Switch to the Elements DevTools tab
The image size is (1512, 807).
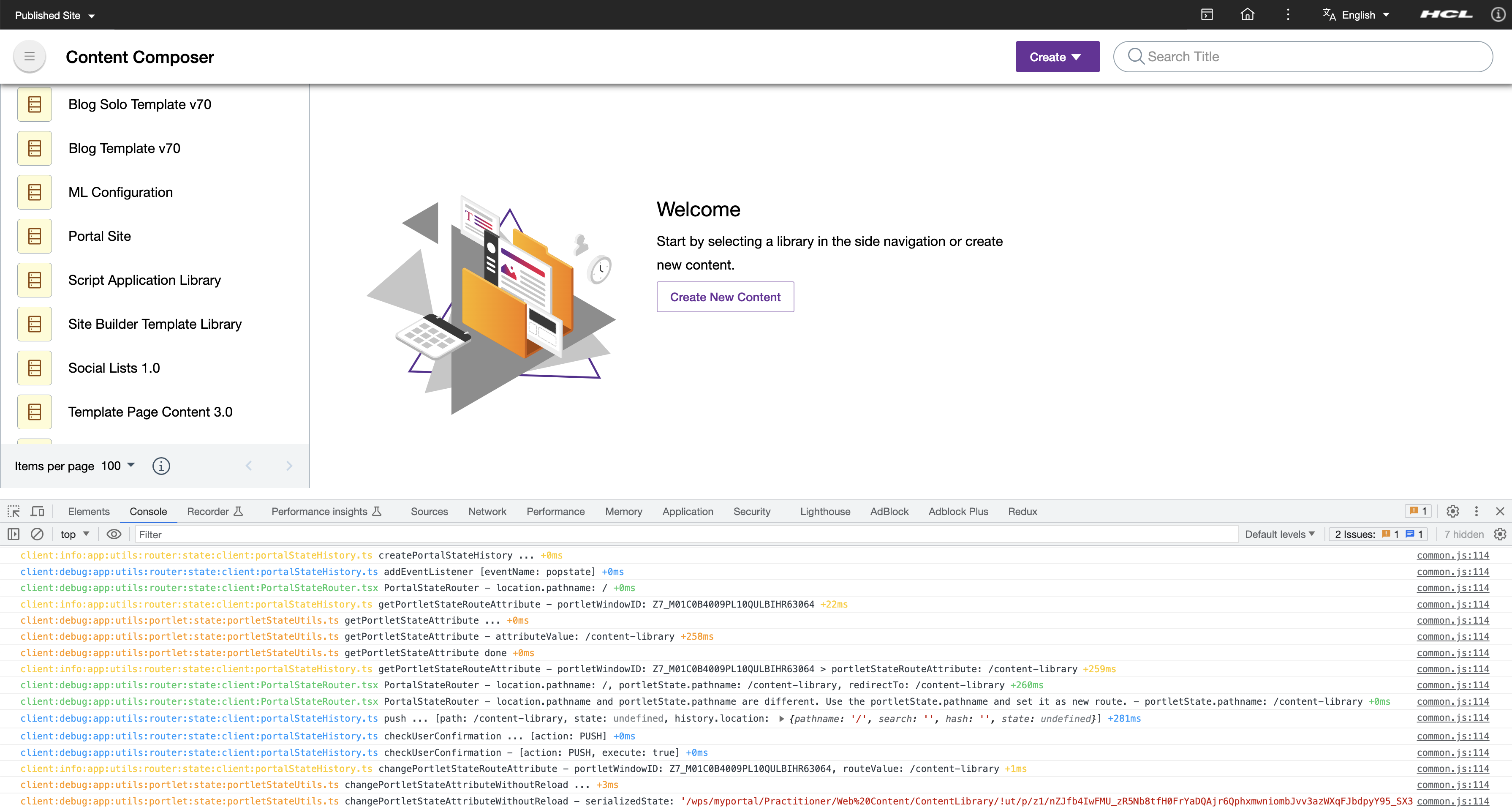(88, 511)
